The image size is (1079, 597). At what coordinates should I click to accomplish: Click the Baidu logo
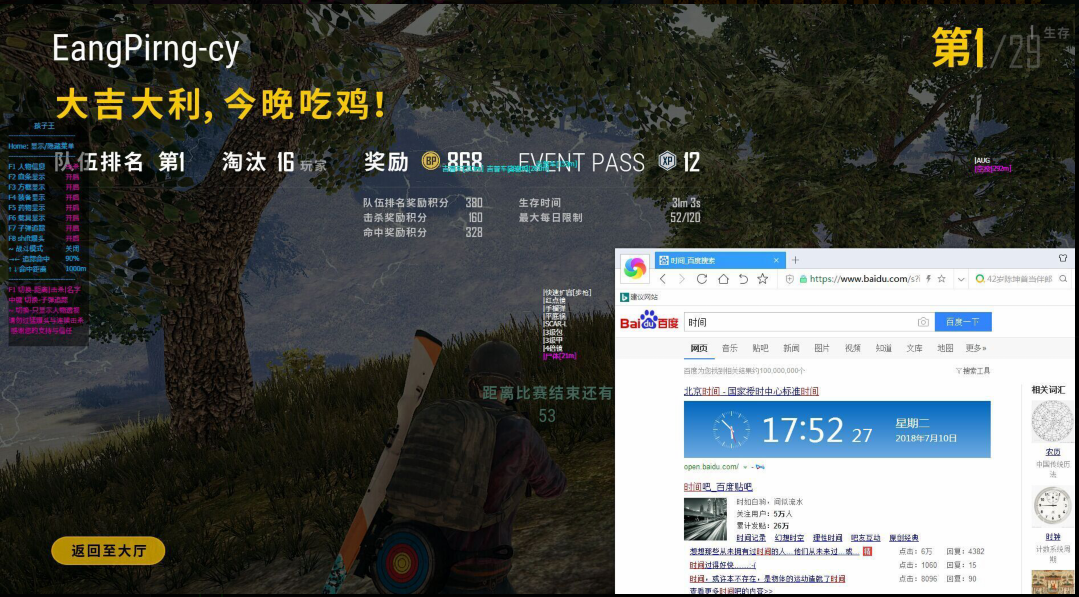point(649,321)
